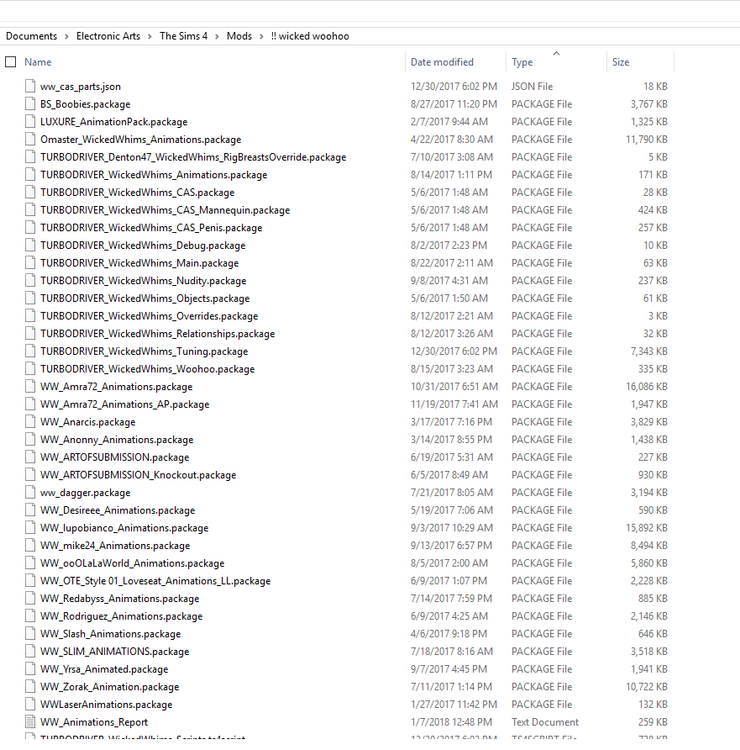Select icon of TURBODRIVER_WickedWhims_Main.package
This screenshot has height=750, width=740.
coord(30,263)
